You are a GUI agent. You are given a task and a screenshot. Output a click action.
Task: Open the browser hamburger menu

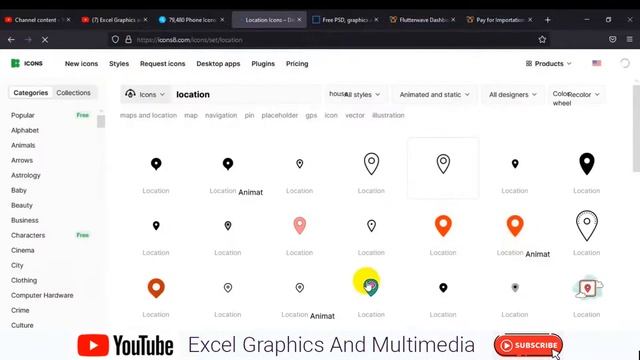coord(629,40)
